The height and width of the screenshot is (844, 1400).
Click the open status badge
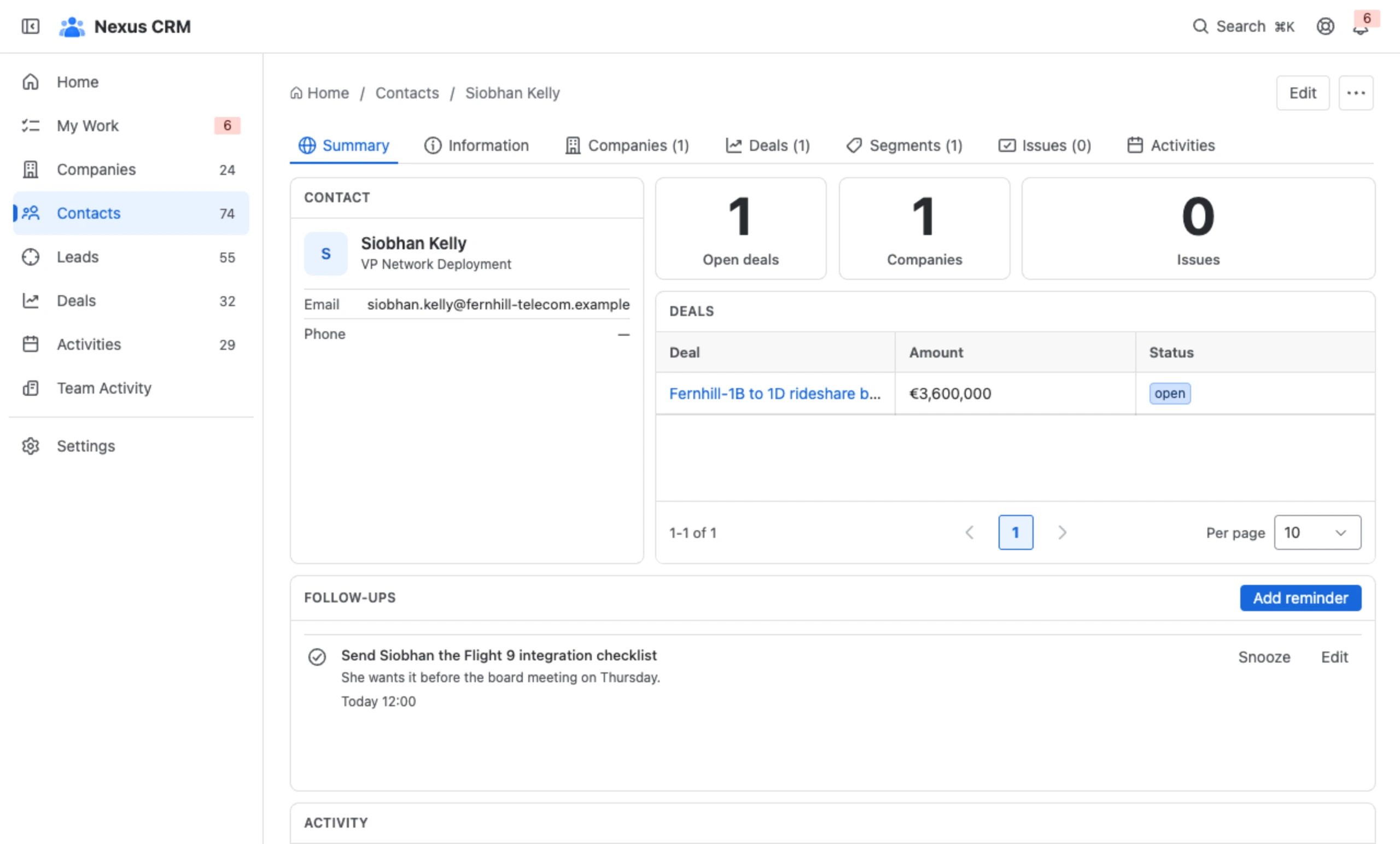tap(1169, 393)
